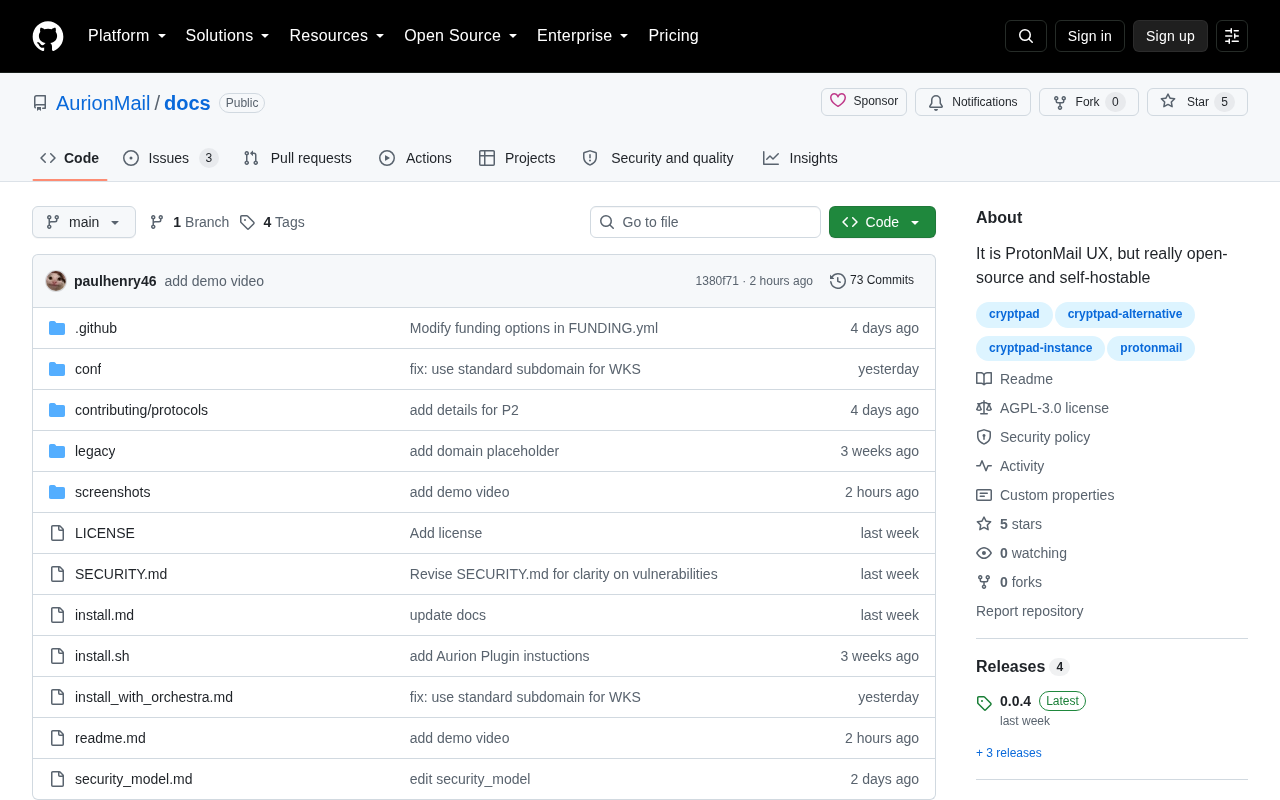Click the legacy folder icon
The width and height of the screenshot is (1280, 800).
tap(57, 451)
